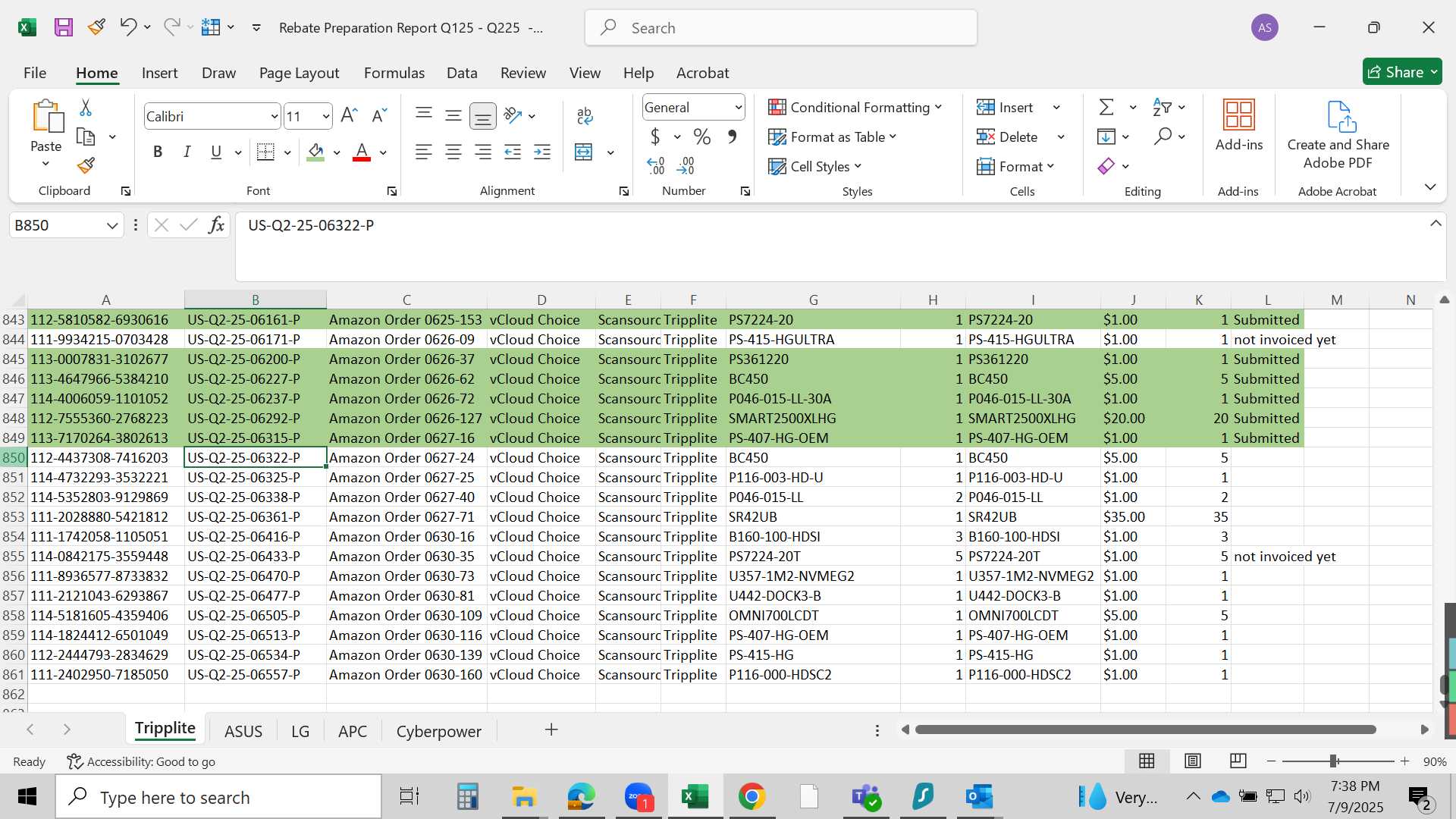The width and height of the screenshot is (1456, 819).
Task: Click the Font Color red swatch
Action: click(x=362, y=152)
